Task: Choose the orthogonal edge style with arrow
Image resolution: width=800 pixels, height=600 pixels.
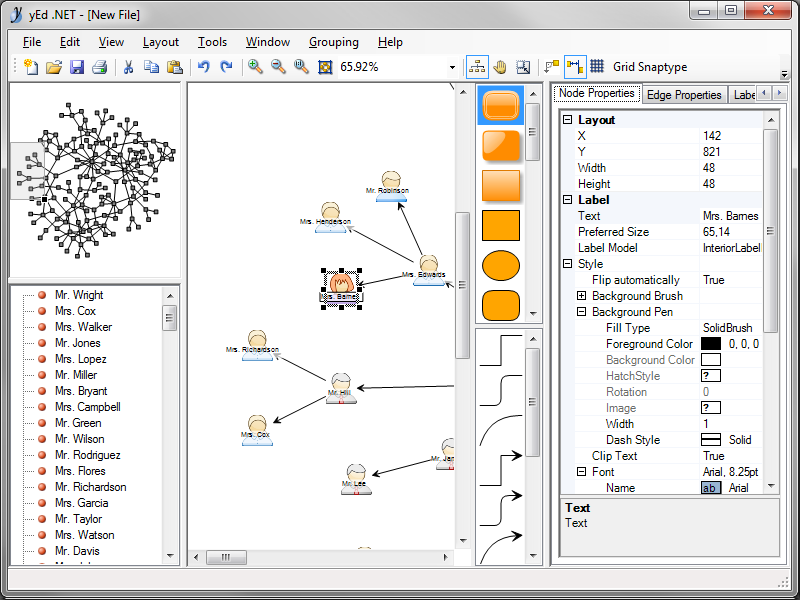Action: (501, 469)
